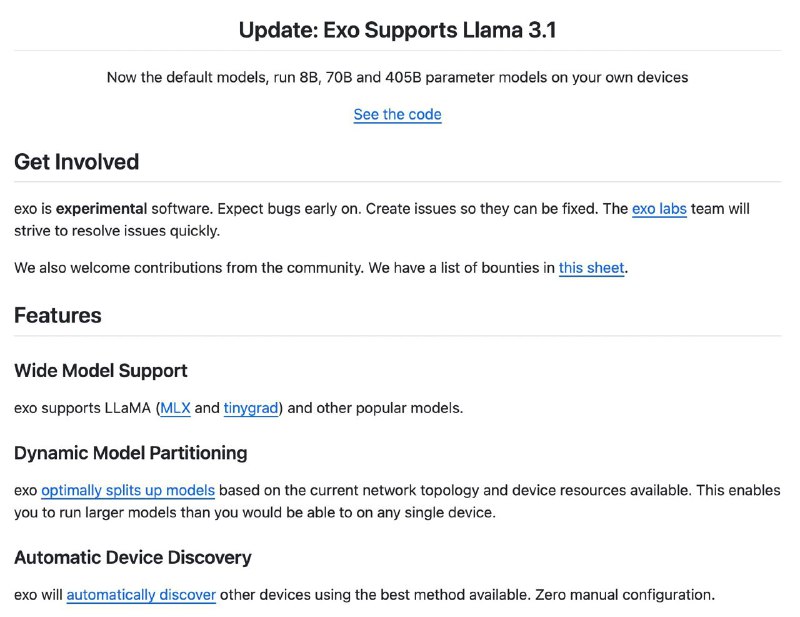Click the 'Zero manual configuration' sentence
Viewport: 800px width, 617px height.
click(624, 595)
